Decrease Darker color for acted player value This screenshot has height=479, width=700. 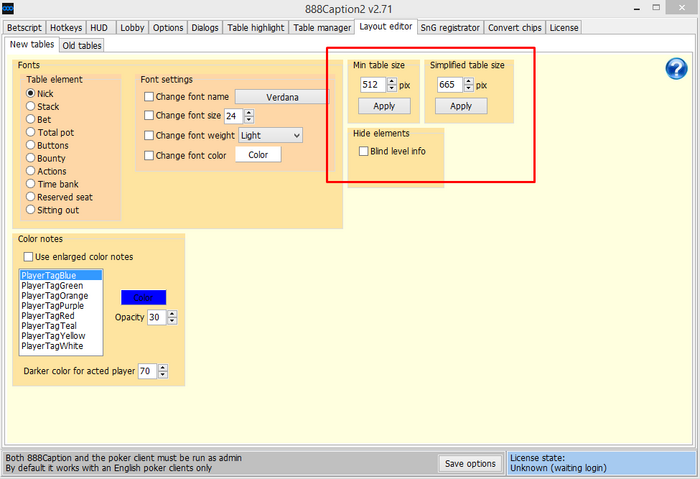point(163,375)
